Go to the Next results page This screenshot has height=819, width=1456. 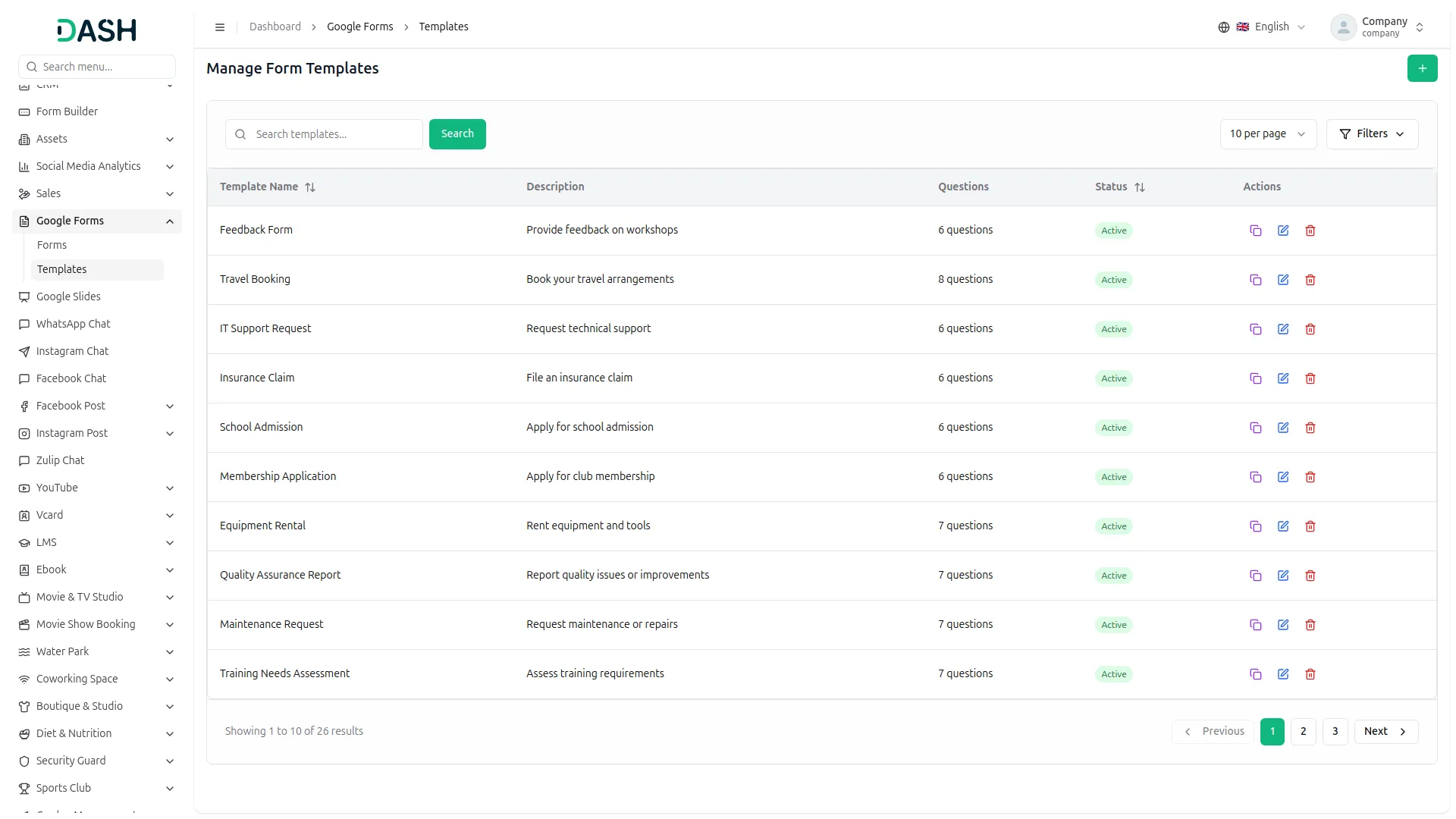coord(1386,732)
